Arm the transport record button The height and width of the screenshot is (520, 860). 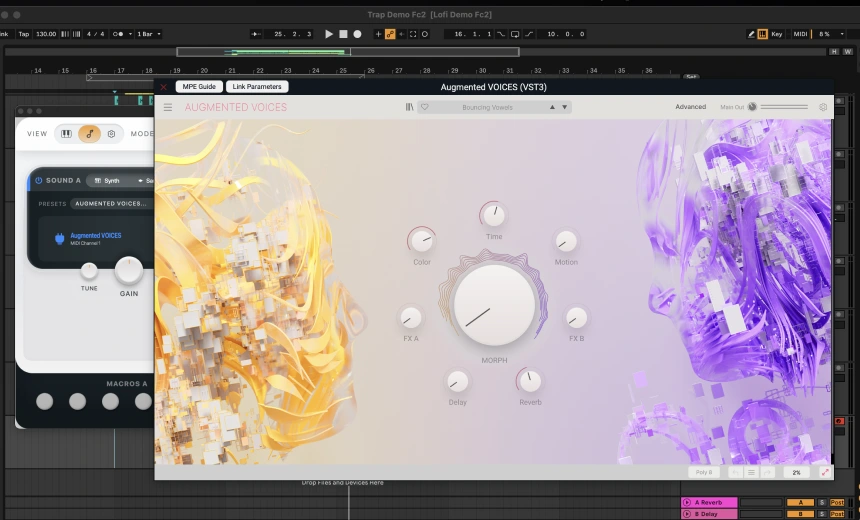point(357,34)
